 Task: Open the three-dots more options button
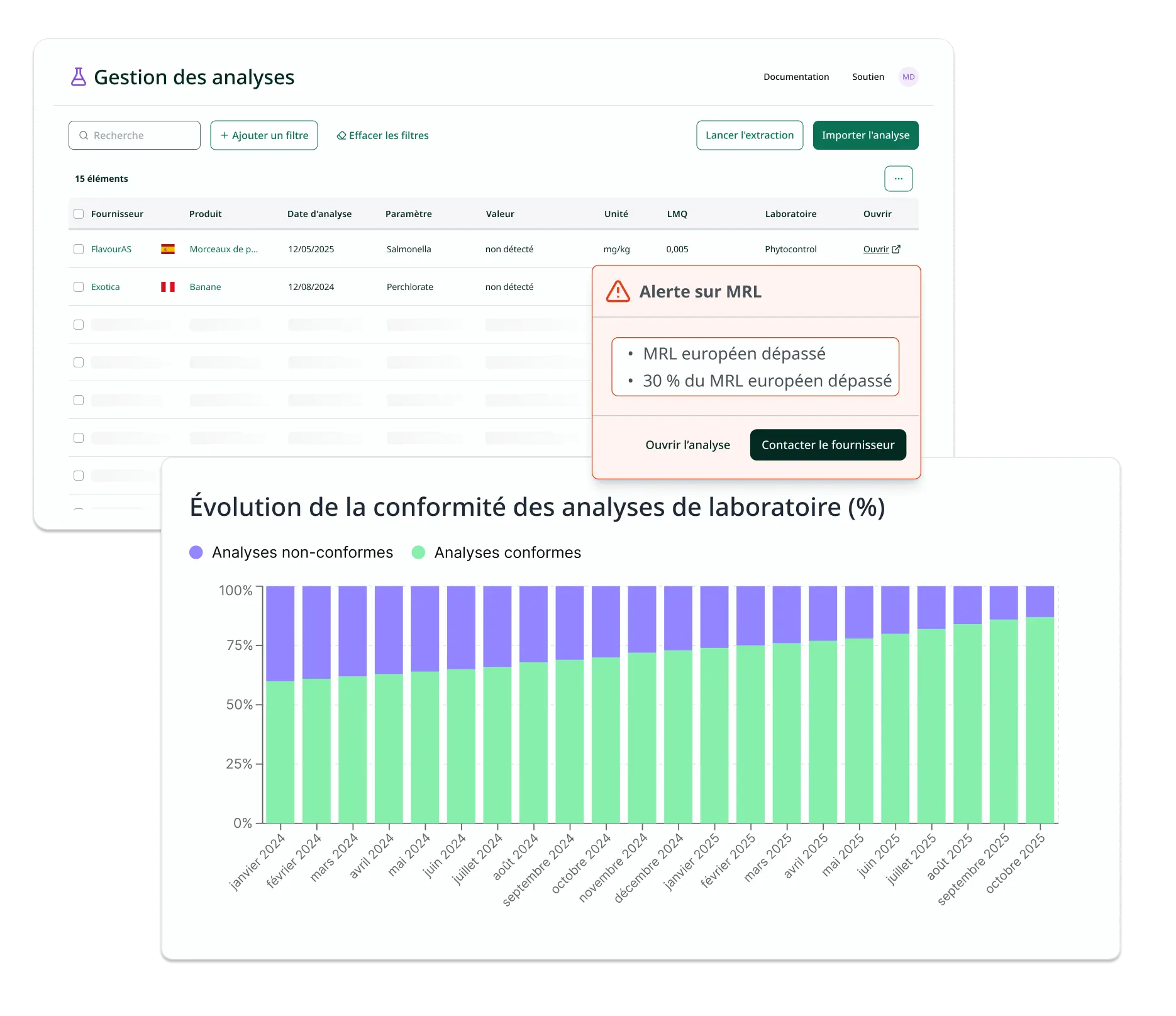click(898, 179)
